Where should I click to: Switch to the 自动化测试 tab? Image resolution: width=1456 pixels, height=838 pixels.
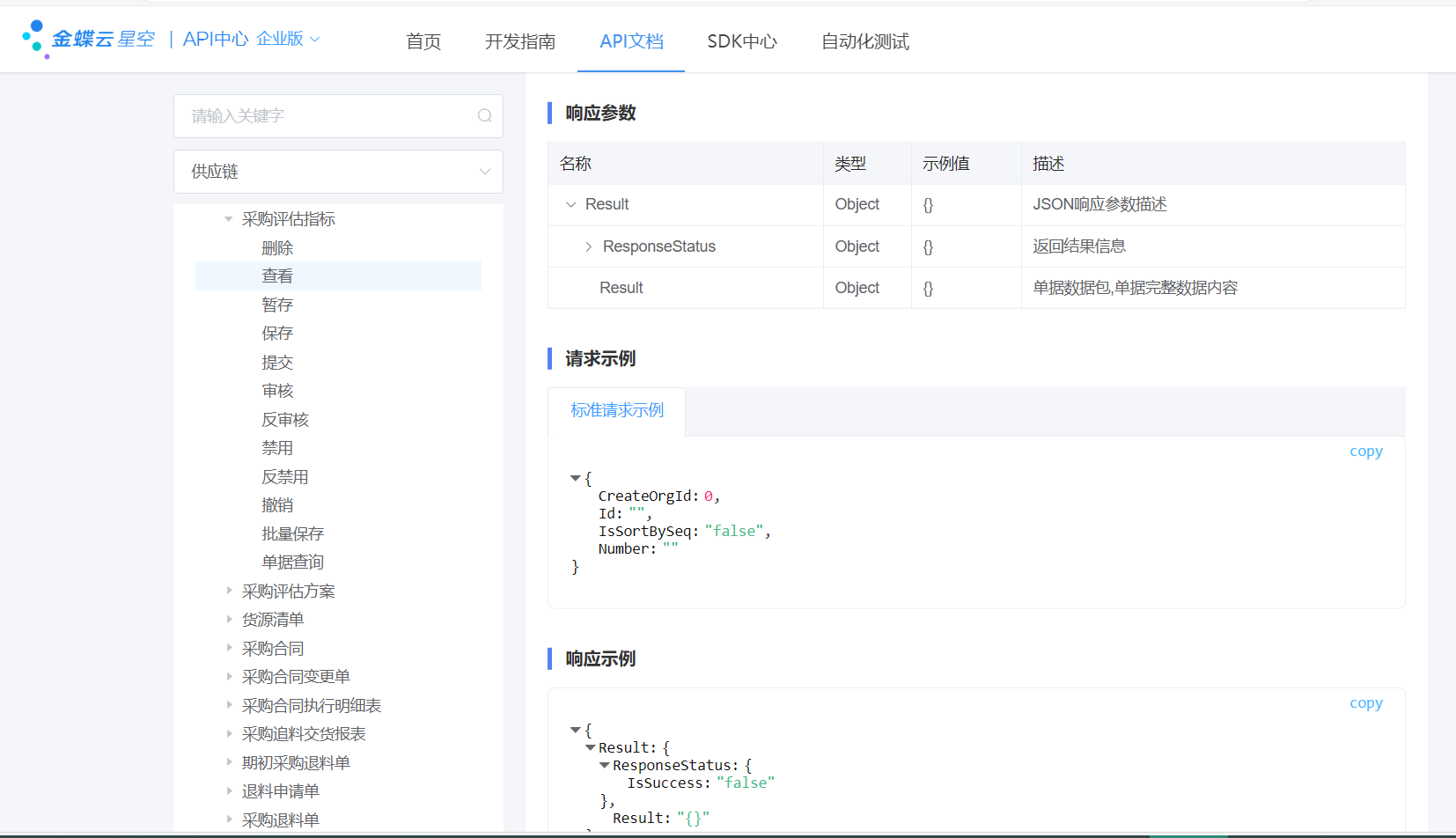pyautogui.click(x=864, y=41)
